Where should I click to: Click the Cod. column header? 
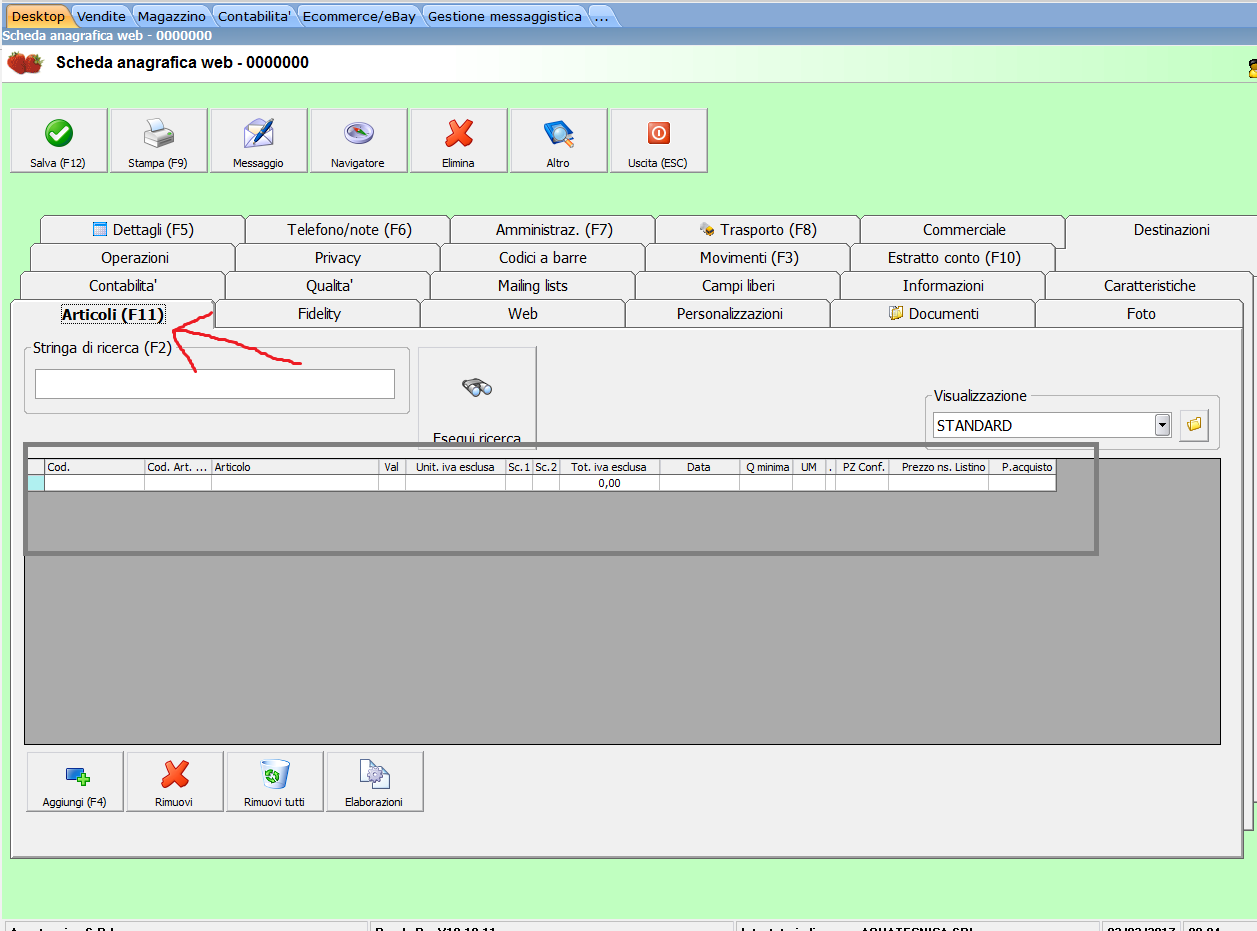(x=95, y=467)
